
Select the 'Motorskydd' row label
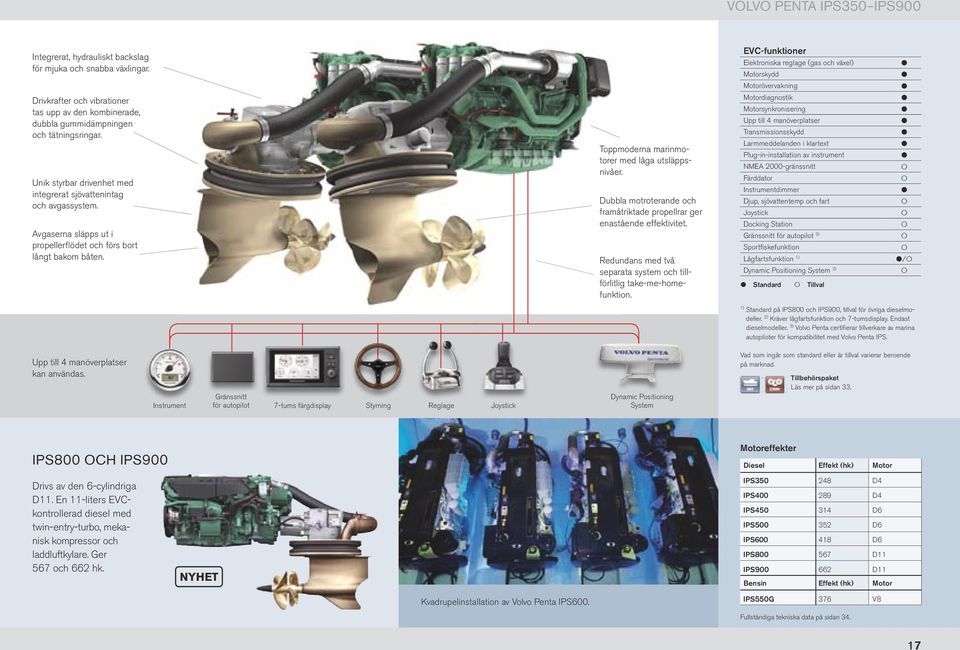pyautogui.click(x=761, y=74)
